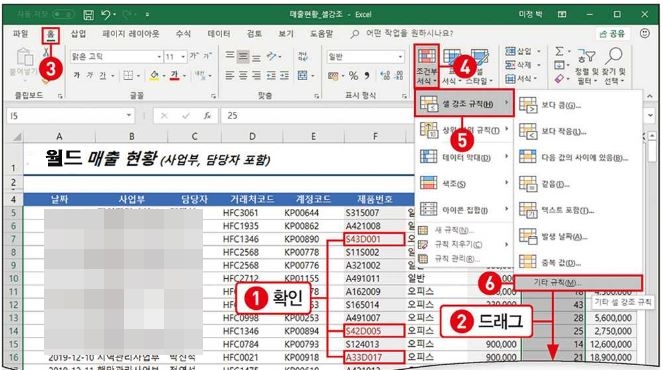Click the increase indent icon
Screen dimensions: 663x370
pos(285,75)
